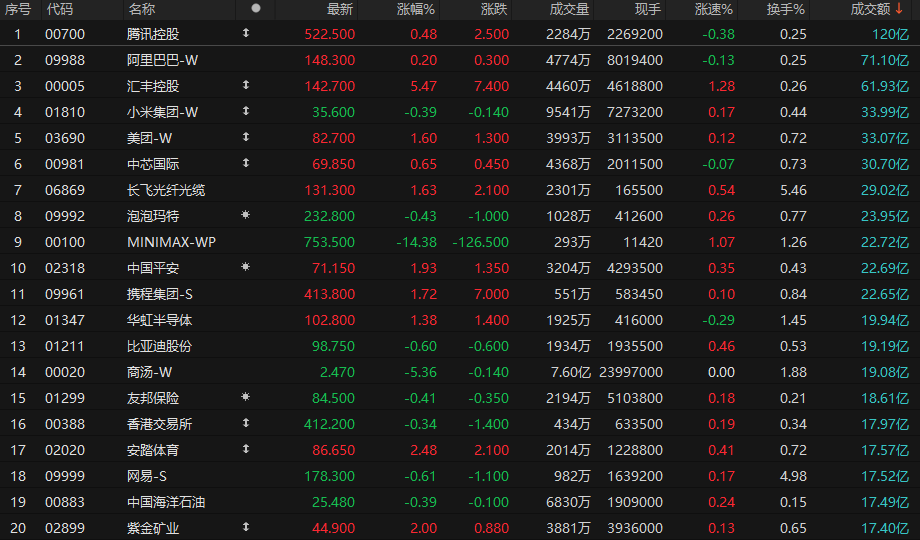Select the 腾讯控股 stock name
This screenshot has height=540, width=920.
click(153, 34)
